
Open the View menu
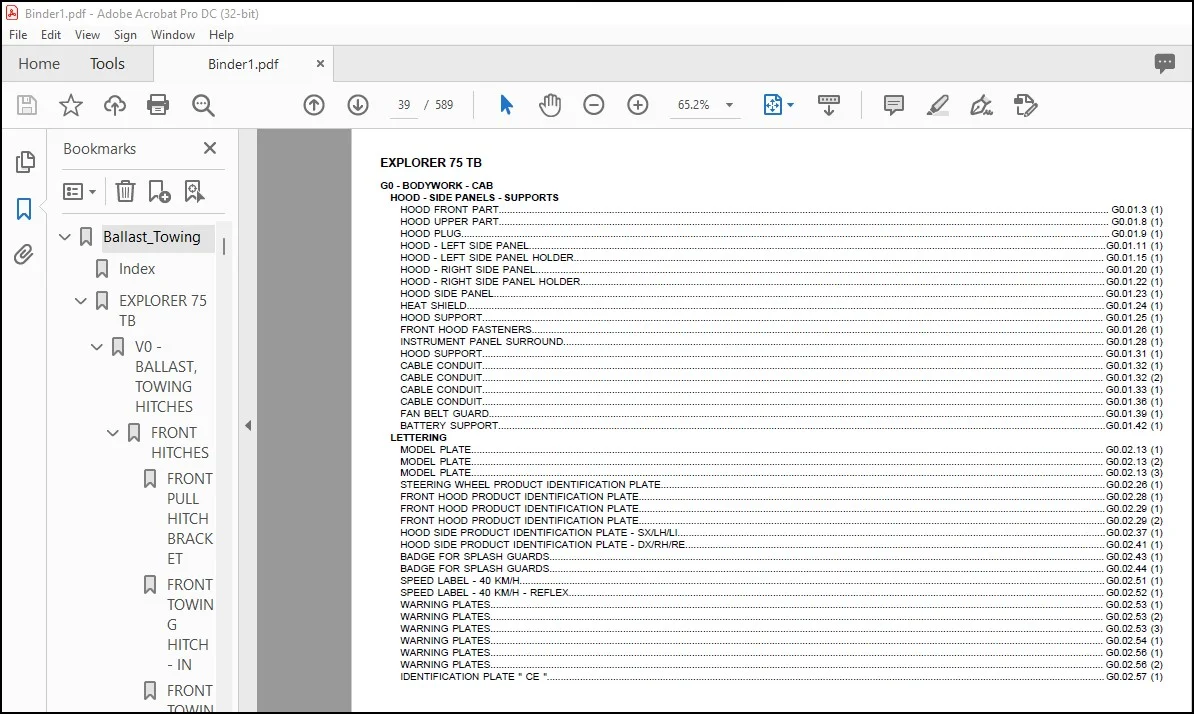88,35
